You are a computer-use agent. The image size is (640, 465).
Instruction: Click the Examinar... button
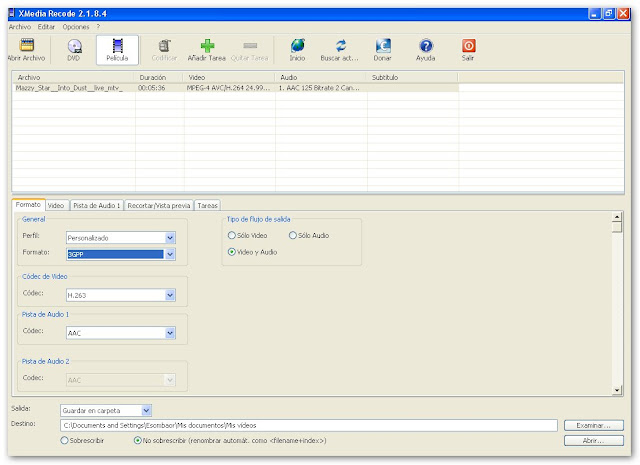(593, 425)
